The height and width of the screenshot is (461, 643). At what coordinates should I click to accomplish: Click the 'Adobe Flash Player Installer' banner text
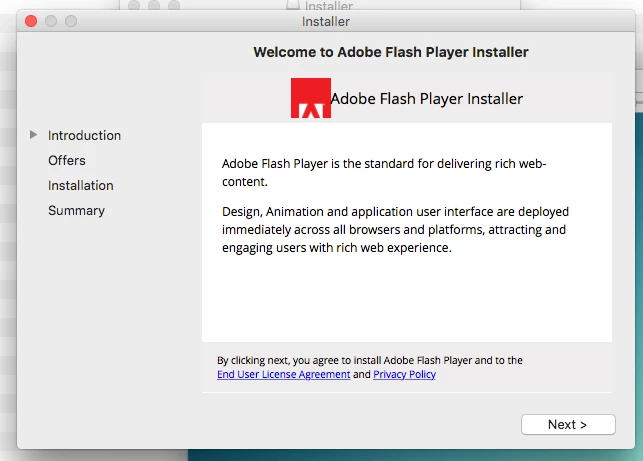[x=426, y=99]
